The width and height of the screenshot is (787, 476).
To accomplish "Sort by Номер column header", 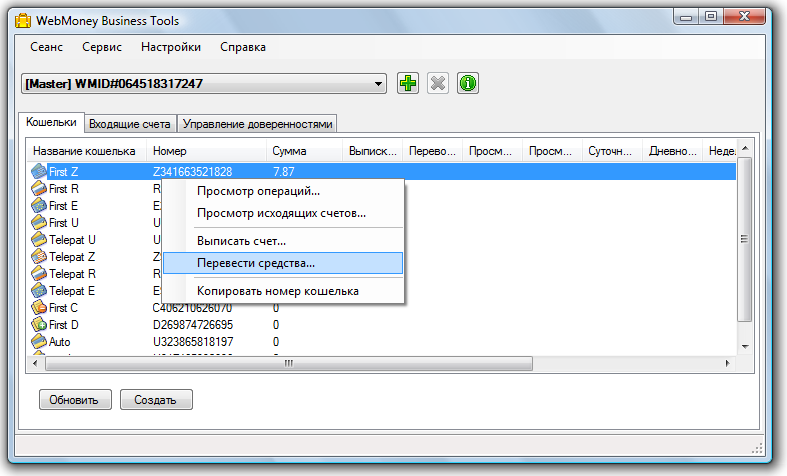I will coord(206,151).
